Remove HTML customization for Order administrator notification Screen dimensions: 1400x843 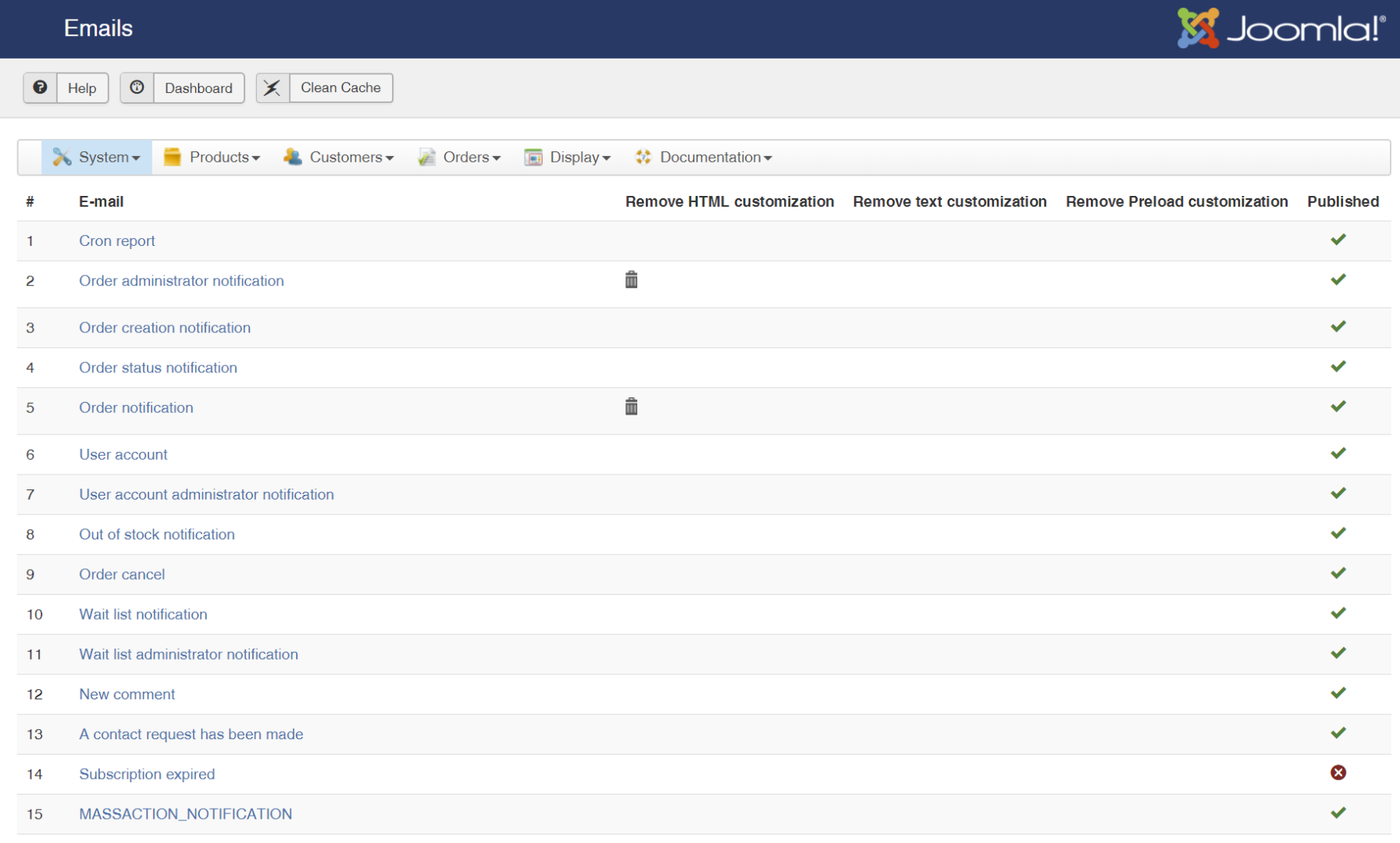632,279
